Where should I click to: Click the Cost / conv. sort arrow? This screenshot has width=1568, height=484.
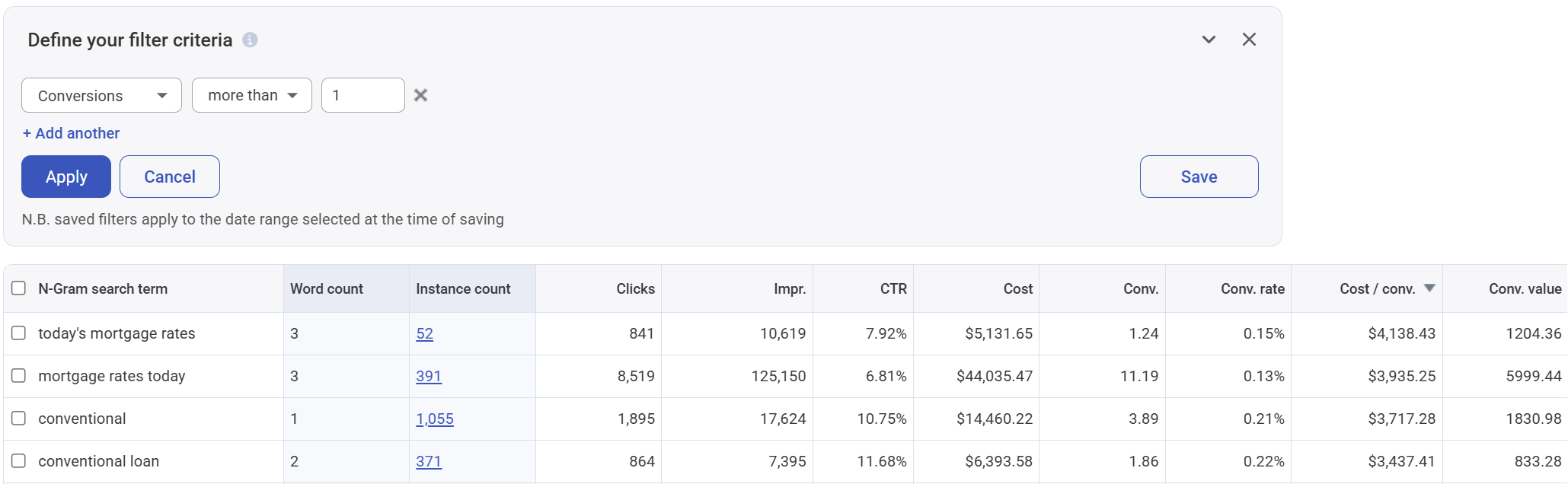coord(1429,288)
